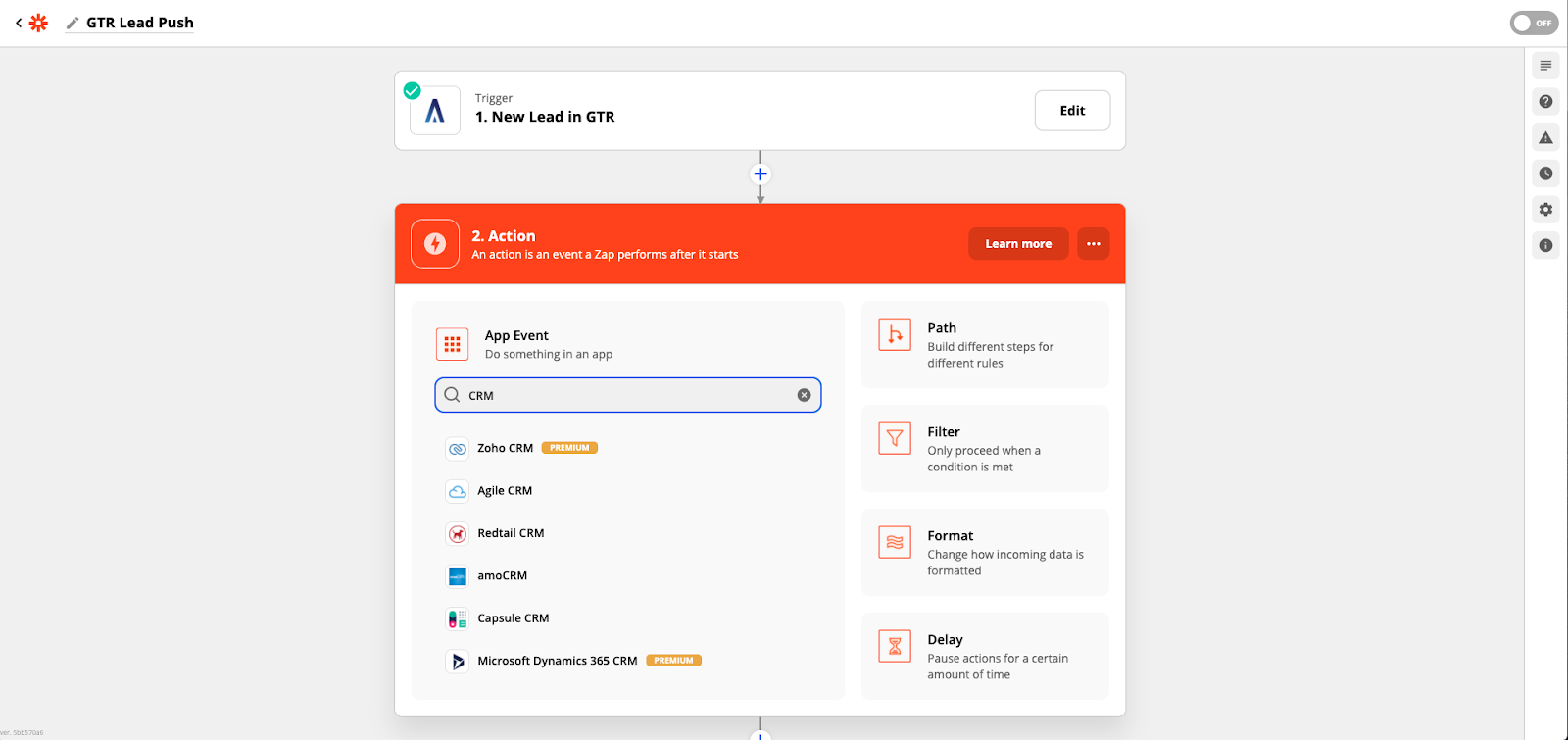Choose the Delay option card
Screen dimensions: 1568x740
985,656
